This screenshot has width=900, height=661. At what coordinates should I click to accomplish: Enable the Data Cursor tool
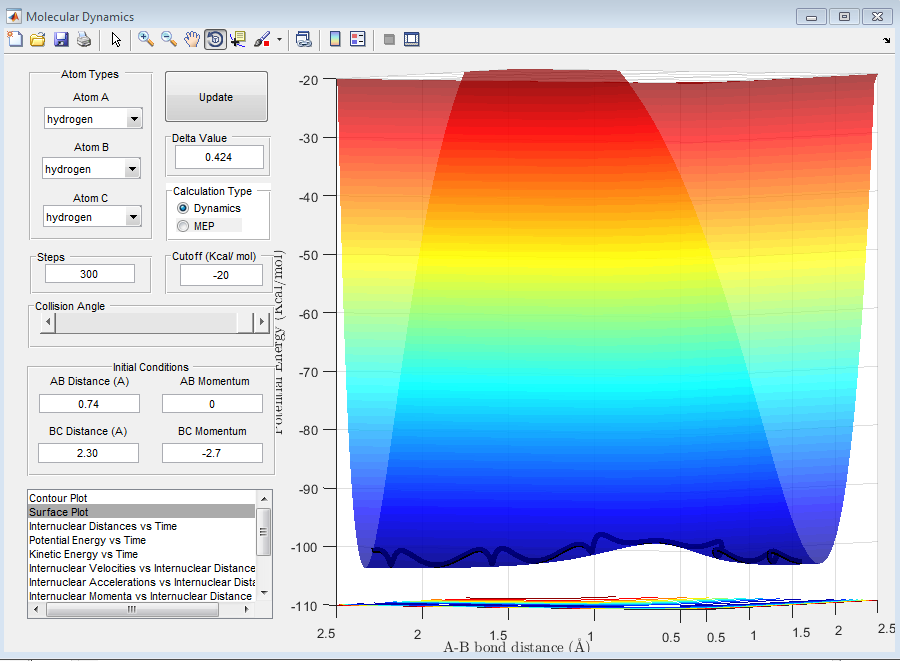[238, 39]
